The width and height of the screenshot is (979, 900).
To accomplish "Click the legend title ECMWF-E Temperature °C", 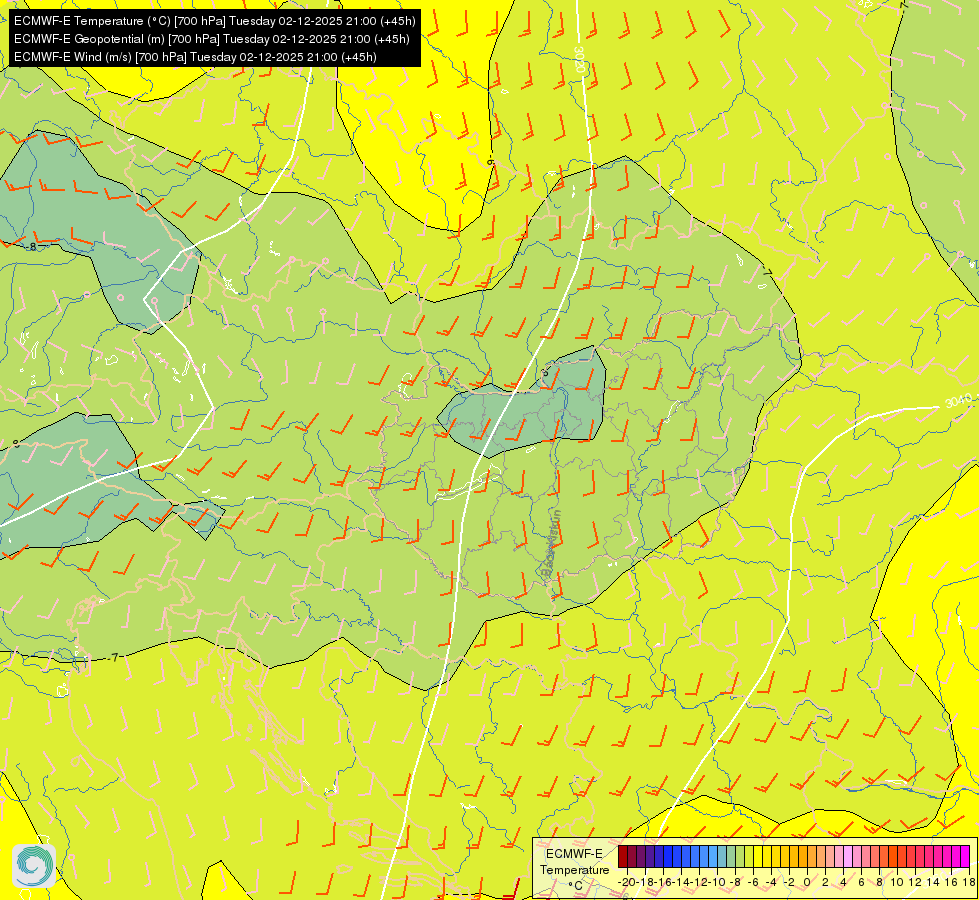I will coord(574,869).
